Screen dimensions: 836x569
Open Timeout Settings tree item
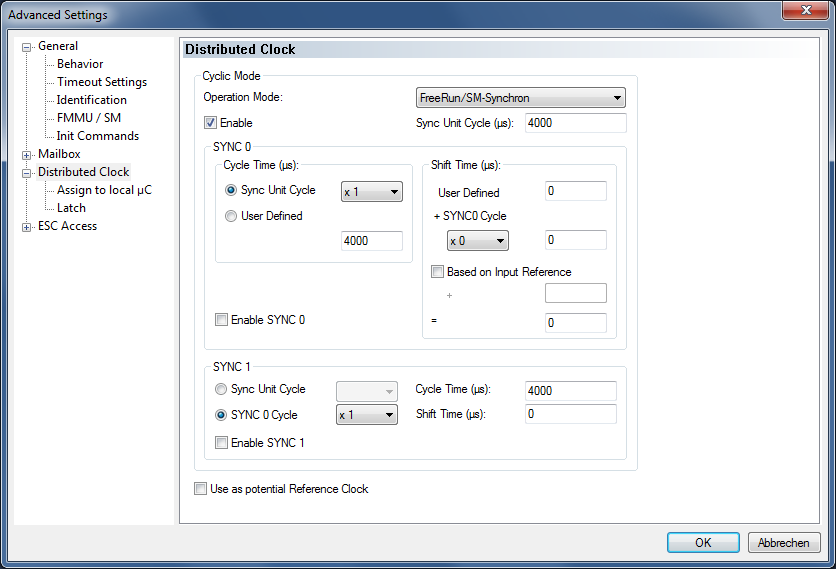[x=102, y=82]
